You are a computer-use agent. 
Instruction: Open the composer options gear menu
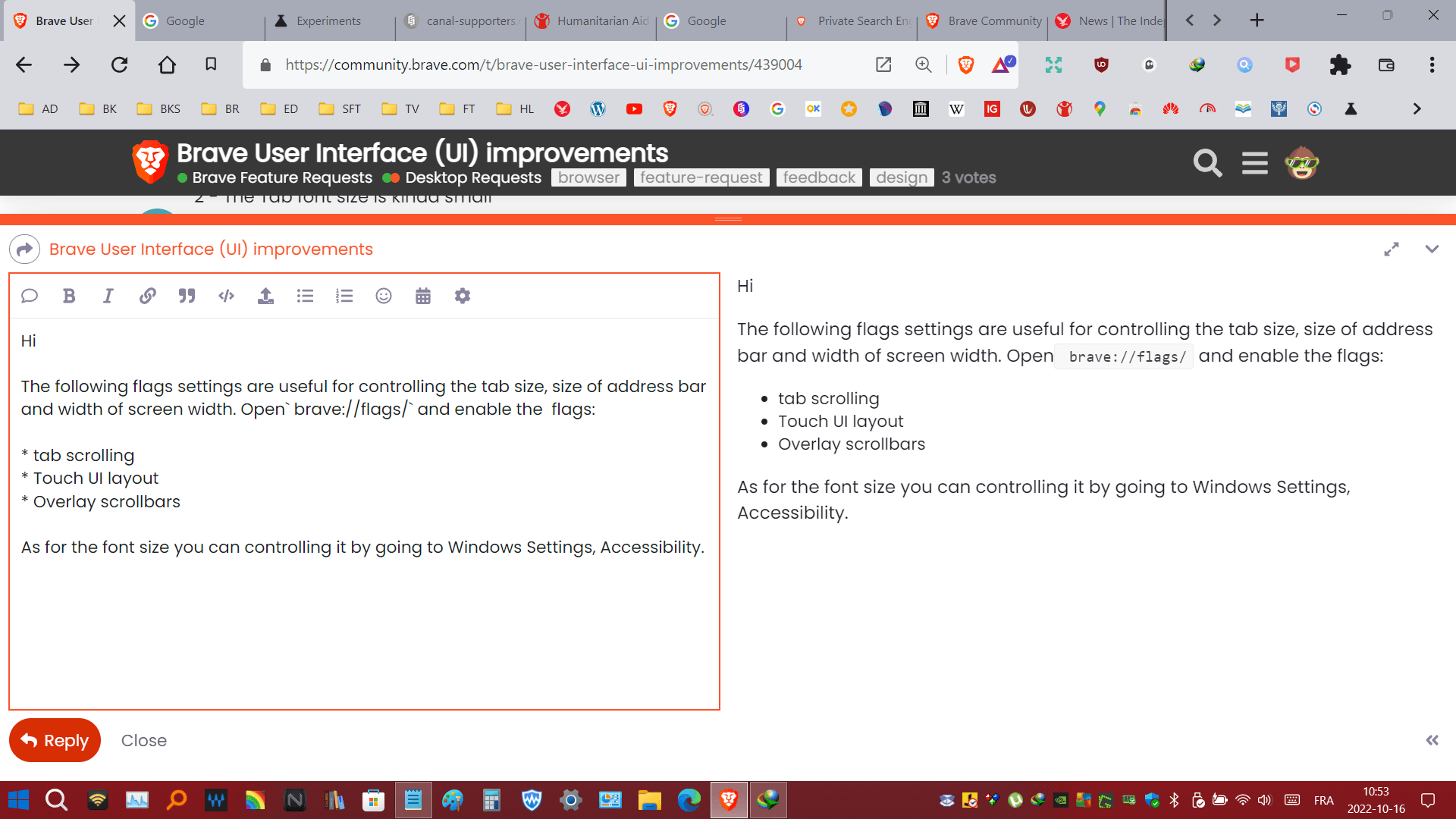coord(463,296)
